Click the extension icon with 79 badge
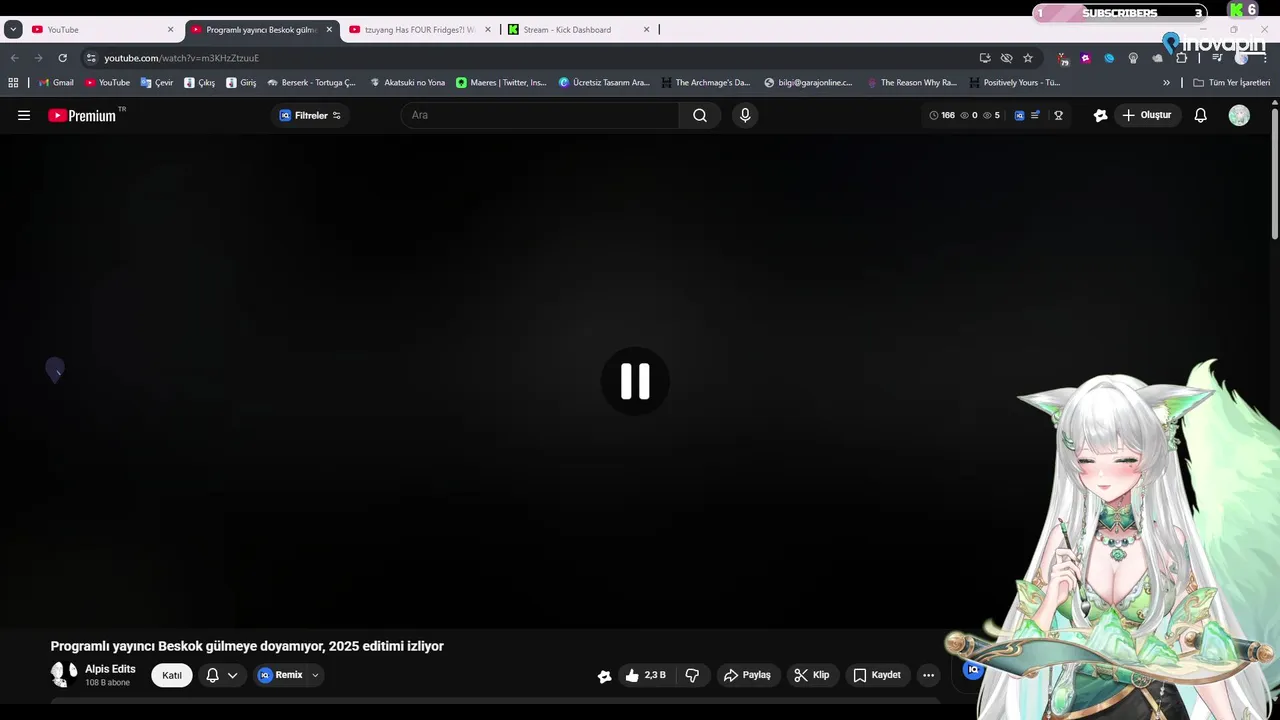Screen dimensions: 1280x720 [1063, 58]
